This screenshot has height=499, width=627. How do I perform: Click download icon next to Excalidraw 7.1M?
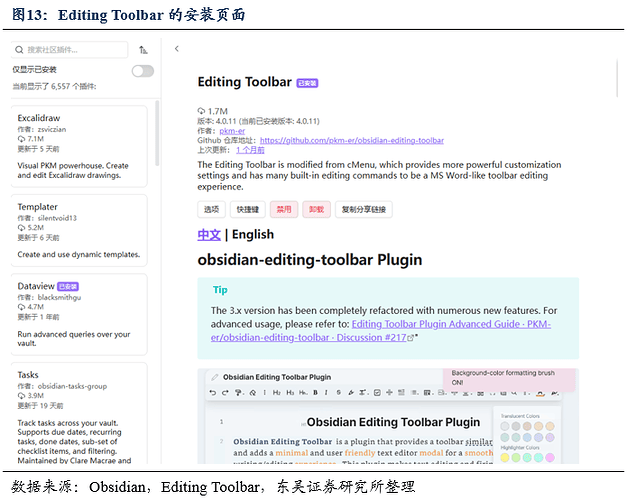[21, 139]
